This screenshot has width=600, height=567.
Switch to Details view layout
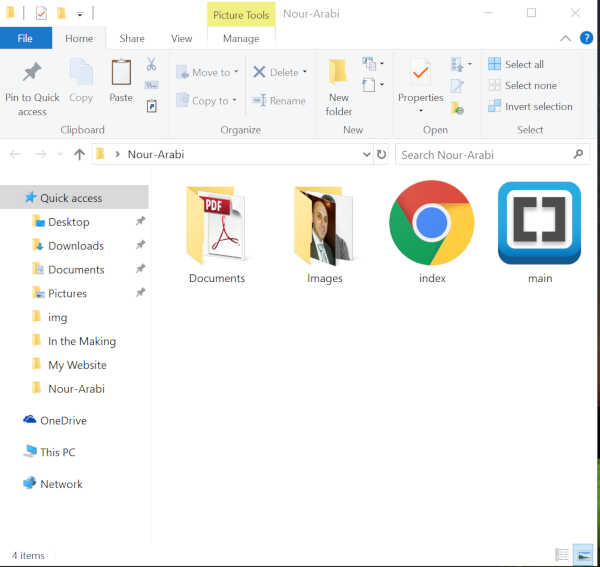click(x=561, y=554)
